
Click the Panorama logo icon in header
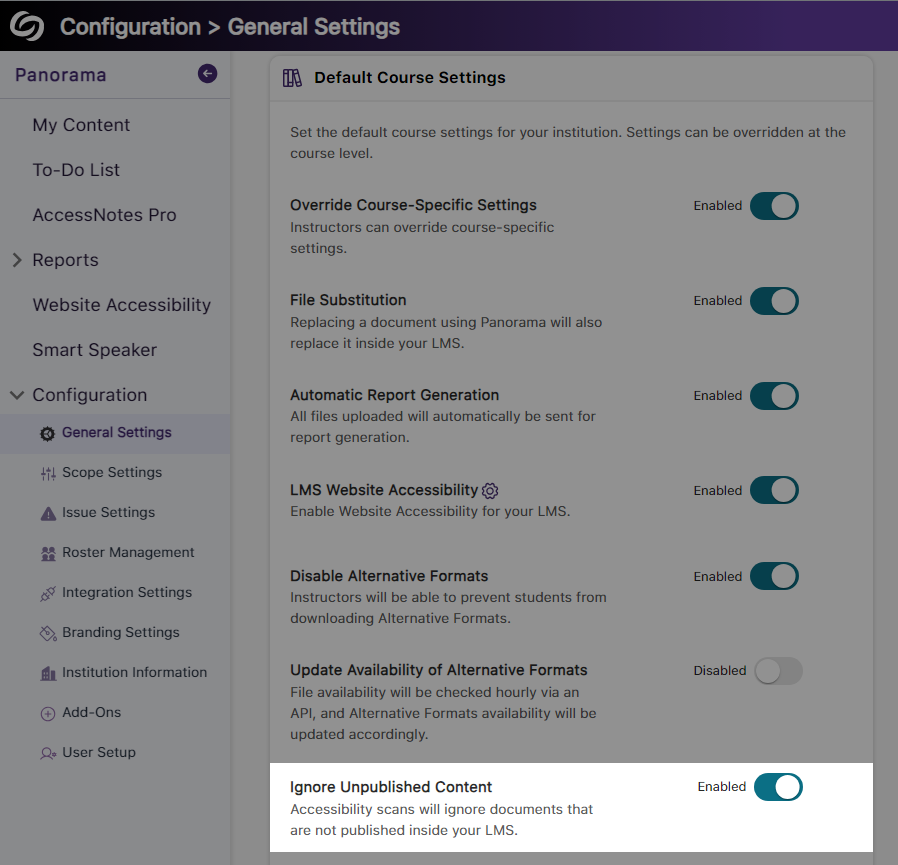tap(27, 26)
